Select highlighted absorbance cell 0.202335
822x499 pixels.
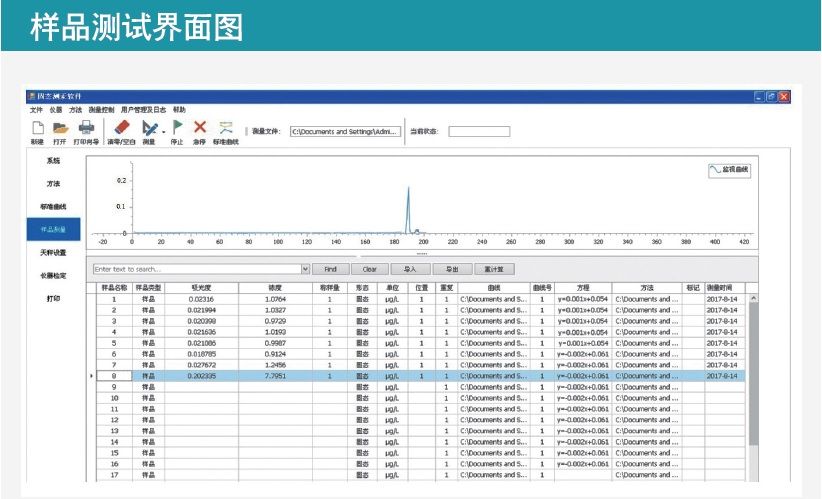pos(201,376)
